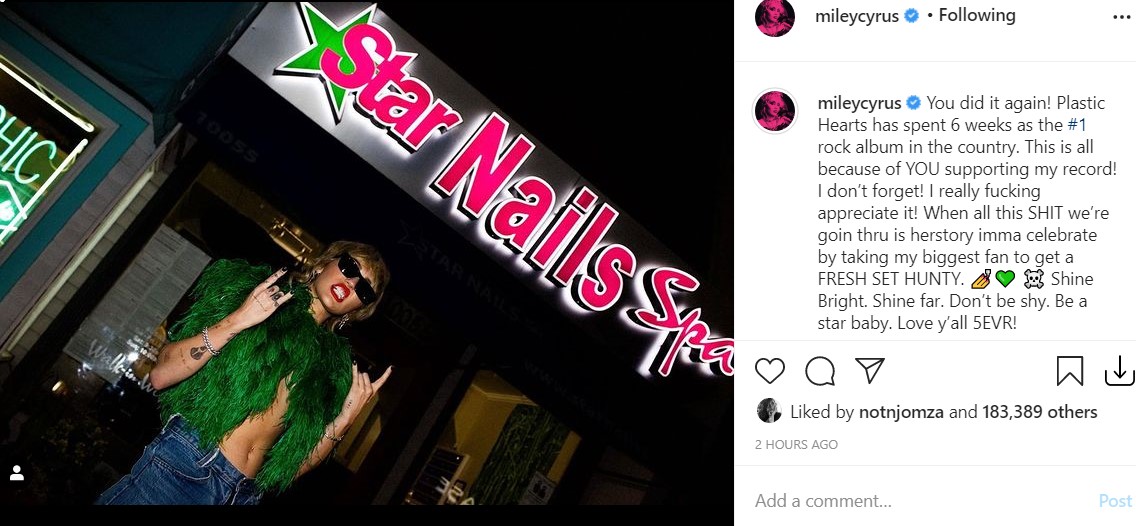Download the post with arrow icon
This screenshot has height=526, width=1136.
[x=1119, y=370]
